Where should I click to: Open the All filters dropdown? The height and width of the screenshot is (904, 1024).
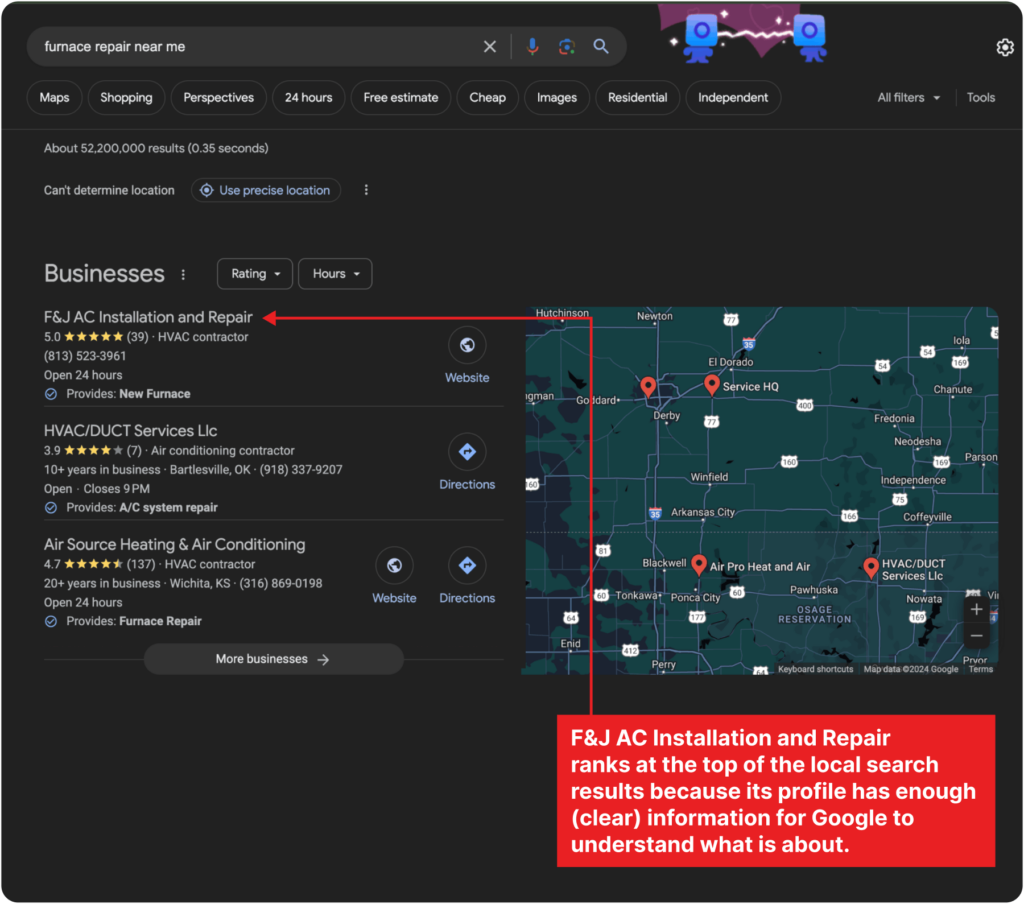coord(908,98)
